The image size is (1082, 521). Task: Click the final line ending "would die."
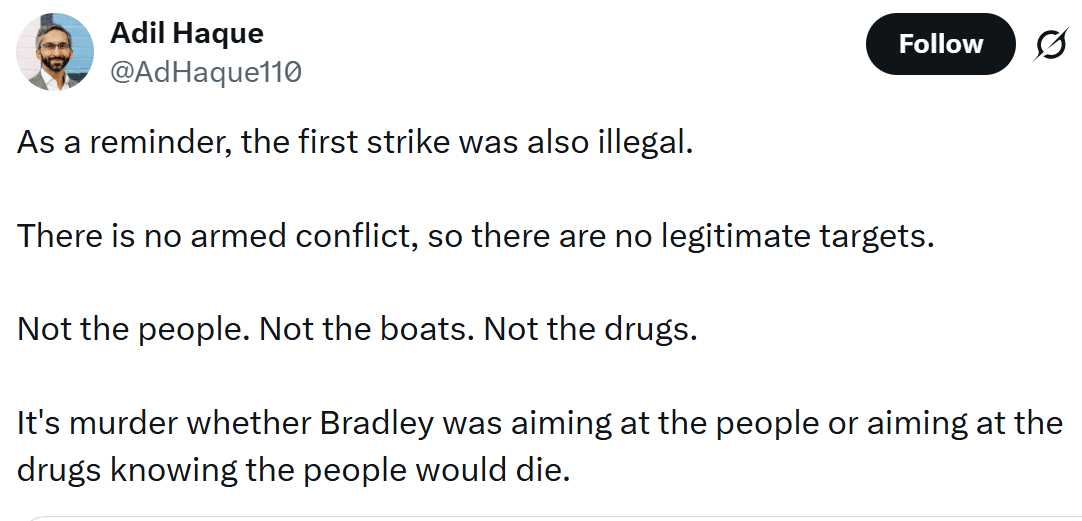[x=293, y=469]
